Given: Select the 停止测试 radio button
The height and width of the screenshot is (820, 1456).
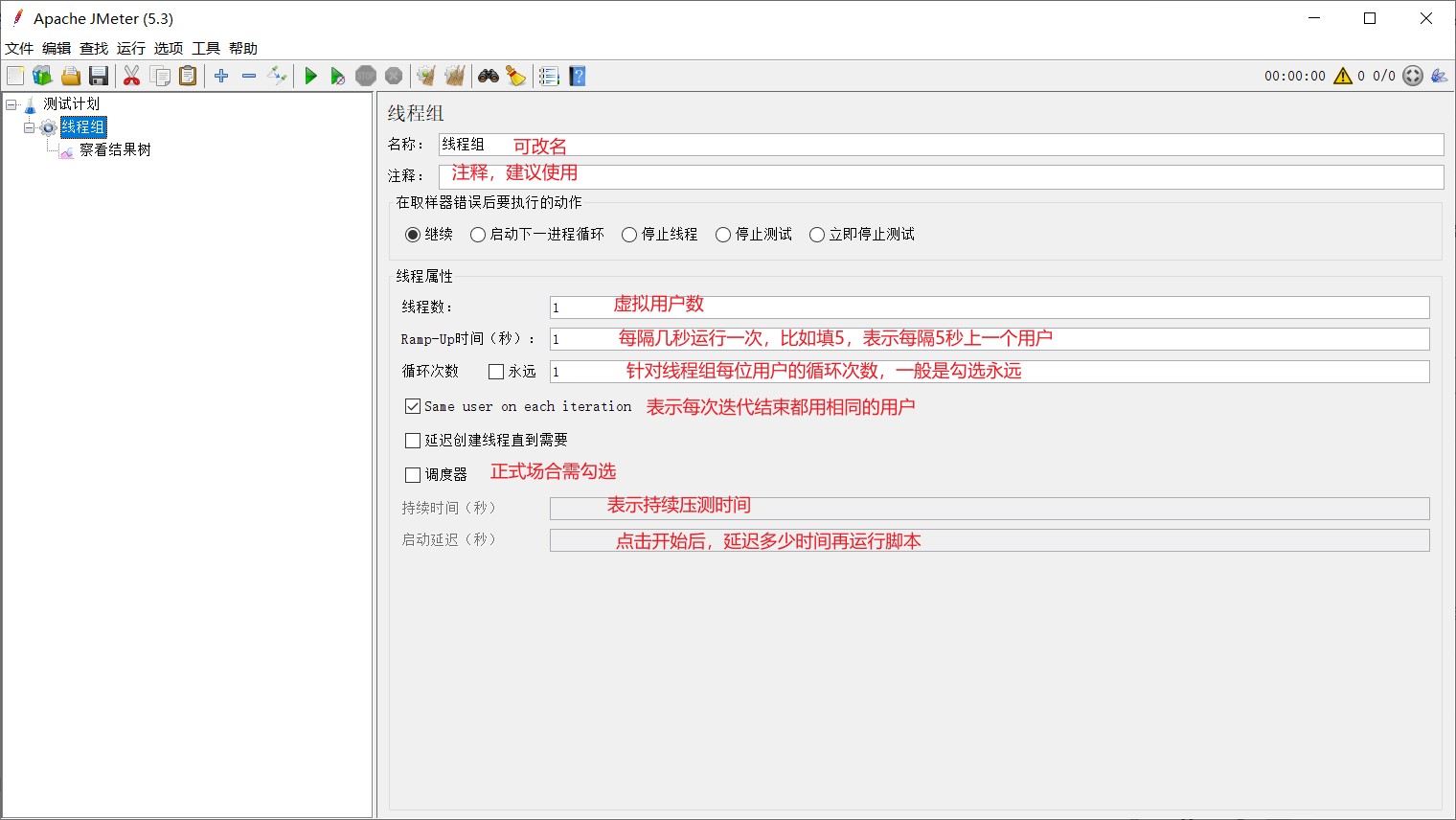Looking at the screenshot, I should pyautogui.click(x=723, y=235).
